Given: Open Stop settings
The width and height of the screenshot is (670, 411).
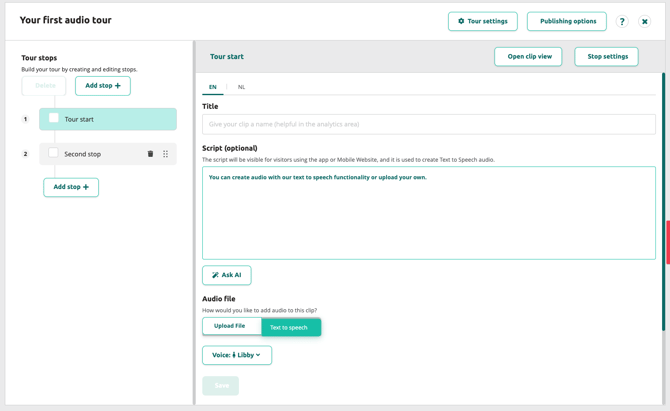Looking at the screenshot, I should coord(606,57).
